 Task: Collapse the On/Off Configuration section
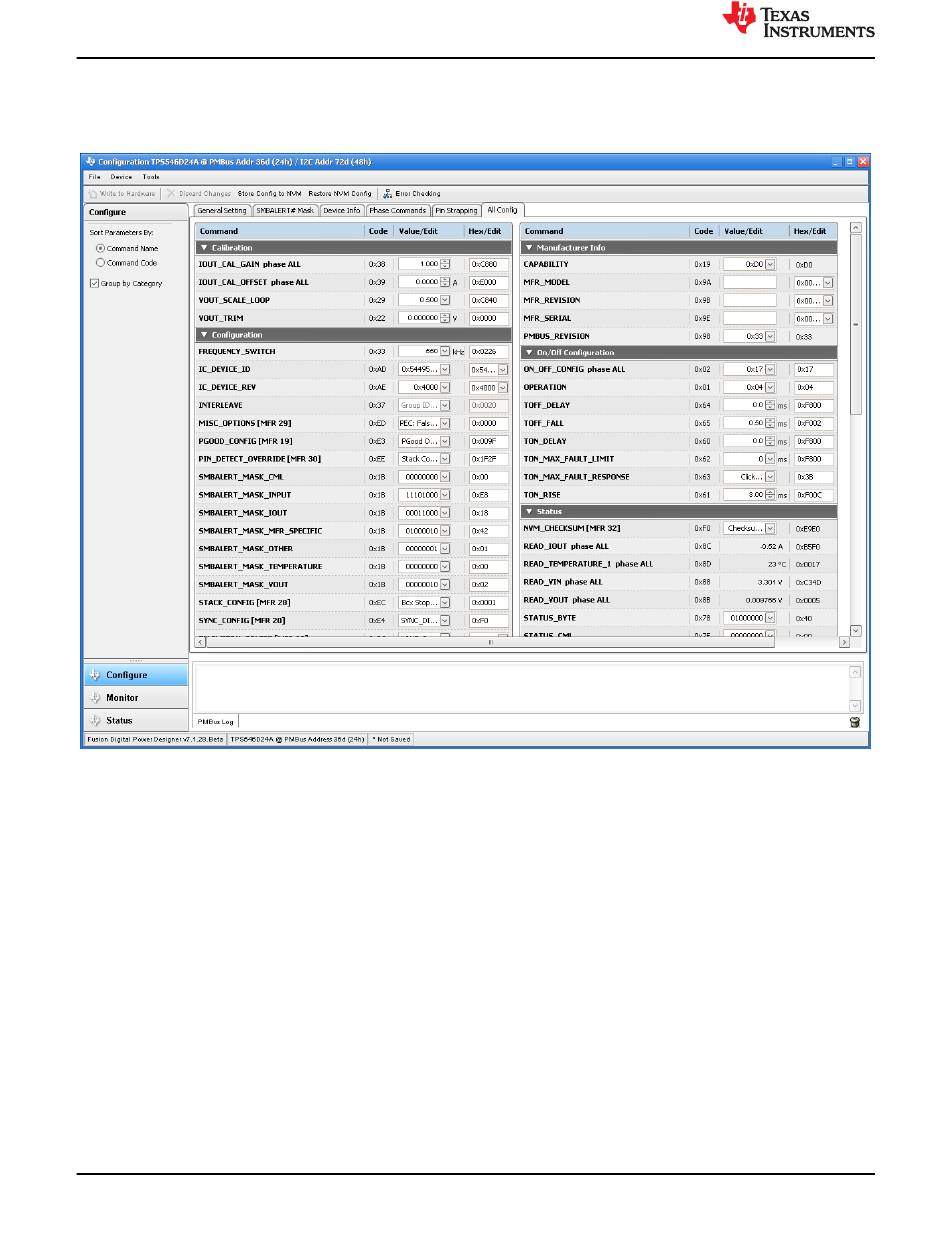click(x=529, y=353)
